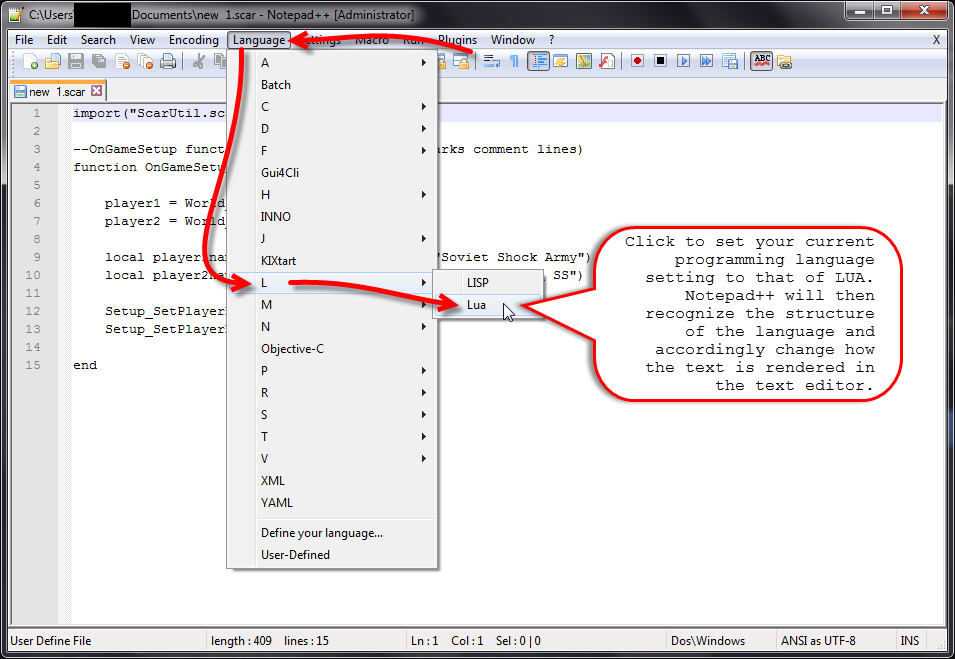Screen dimensions: 955x659
Task: Click the Print icon in the toolbar
Action: click(168, 62)
